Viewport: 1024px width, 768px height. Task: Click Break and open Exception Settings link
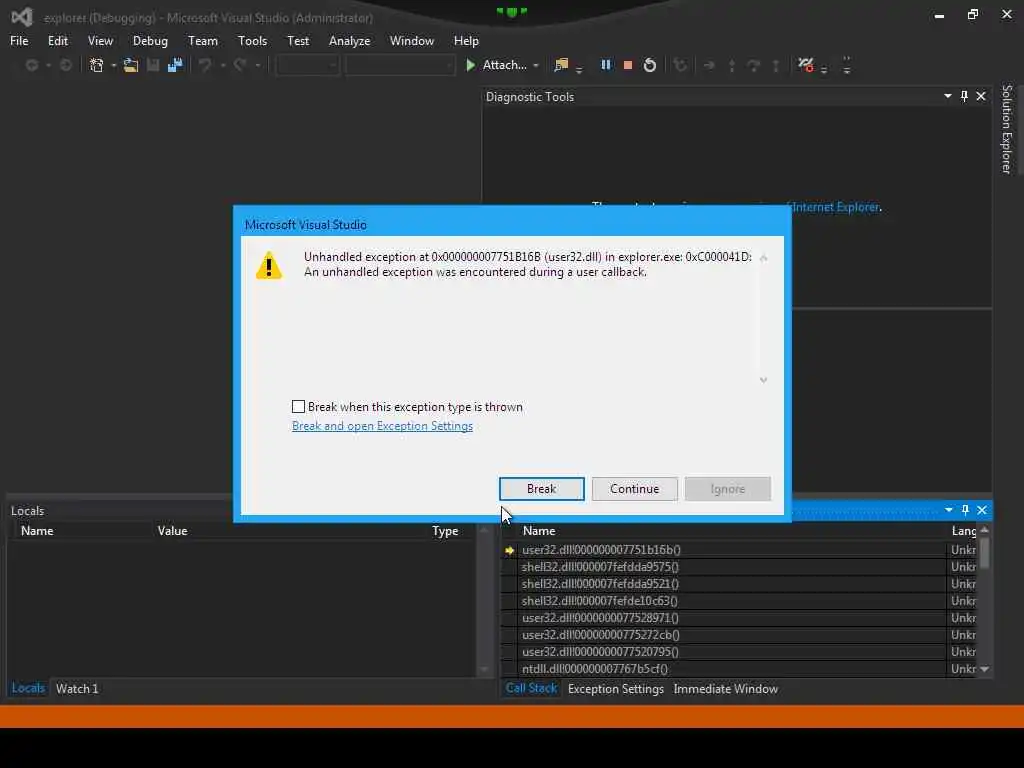(382, 426)
